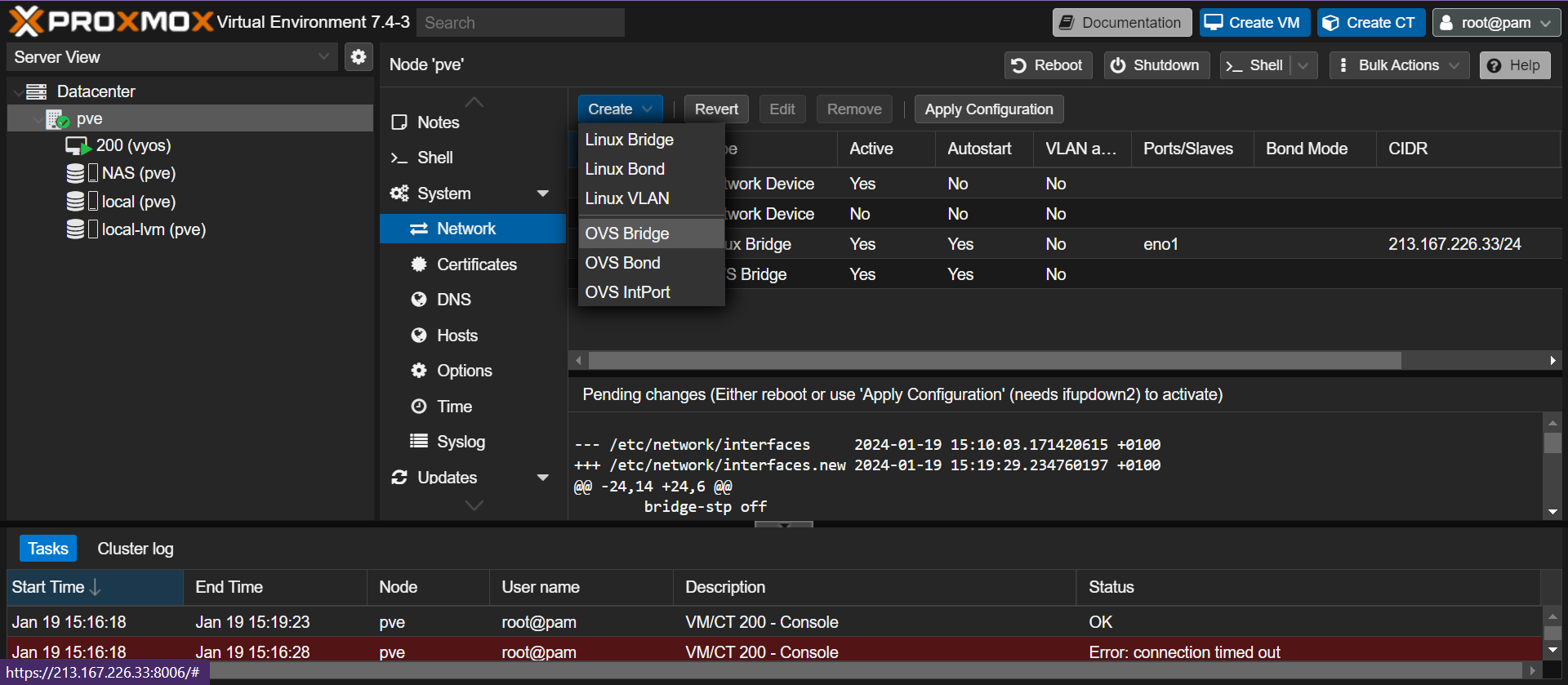1568x685 pixels.
Task: Sort by Start Time column header
Action: [95, 587]
